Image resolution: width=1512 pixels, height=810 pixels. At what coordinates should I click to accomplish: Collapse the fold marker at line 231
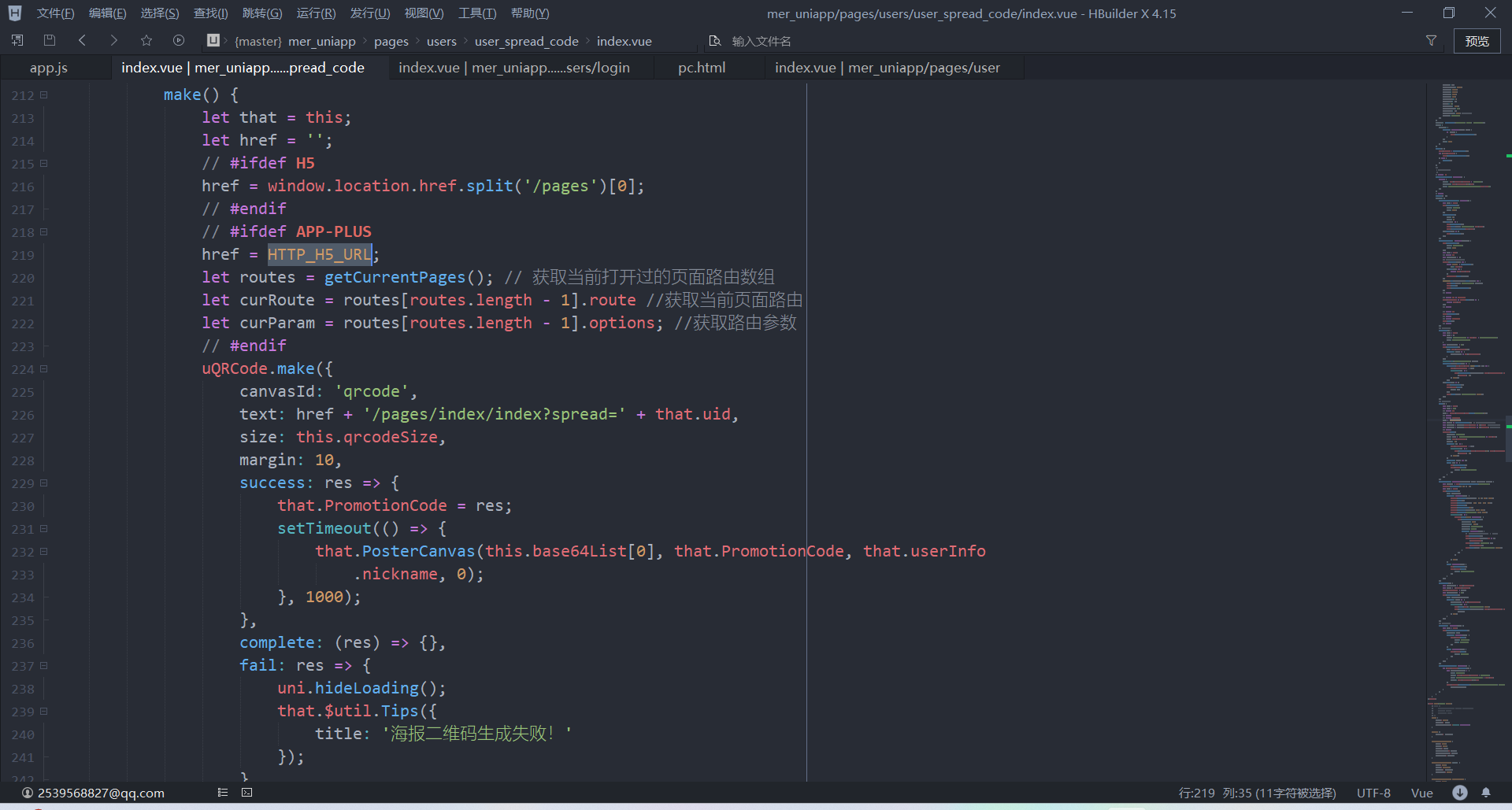click(x=44, y=528)
